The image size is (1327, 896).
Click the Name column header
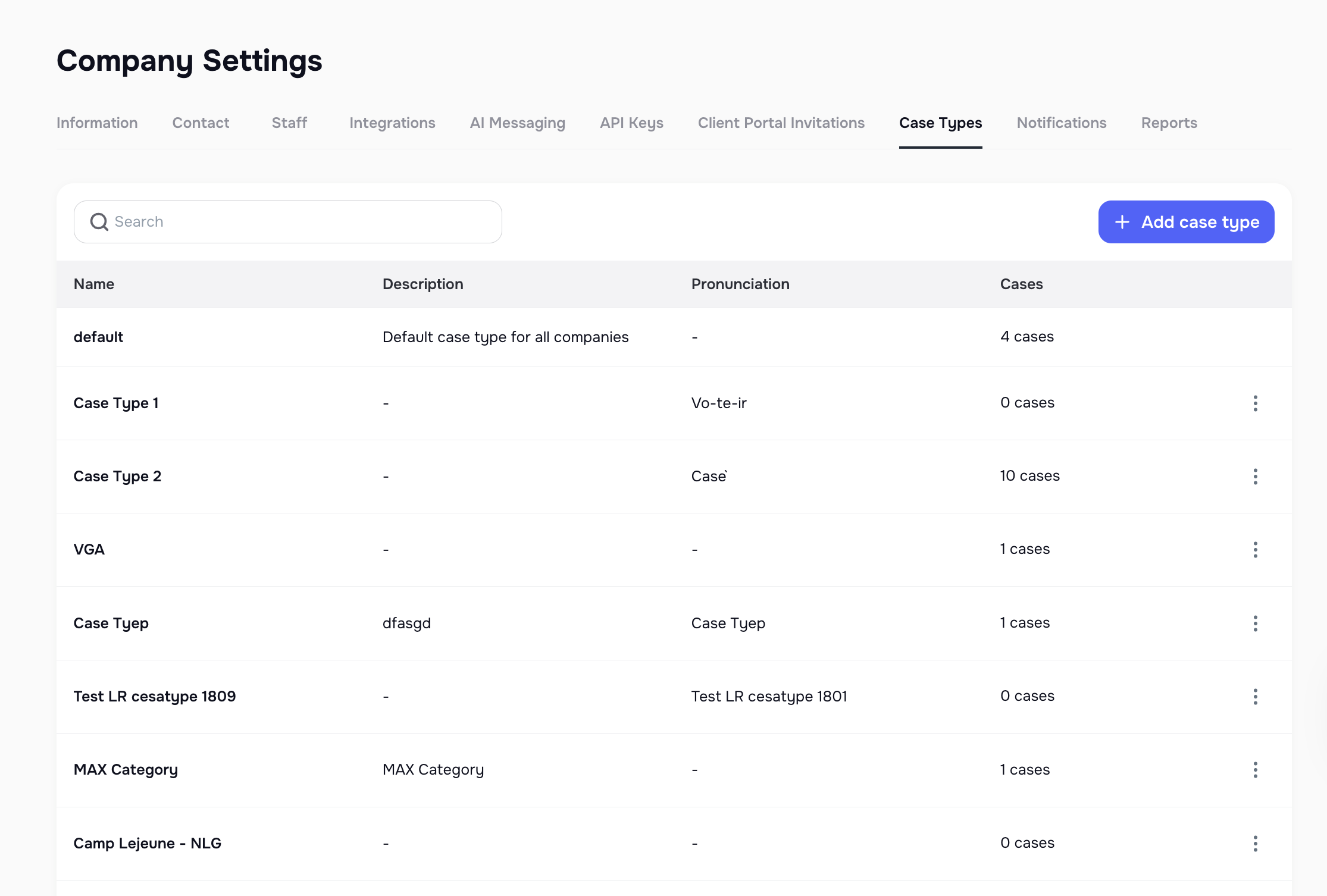(x=94, y=284)
